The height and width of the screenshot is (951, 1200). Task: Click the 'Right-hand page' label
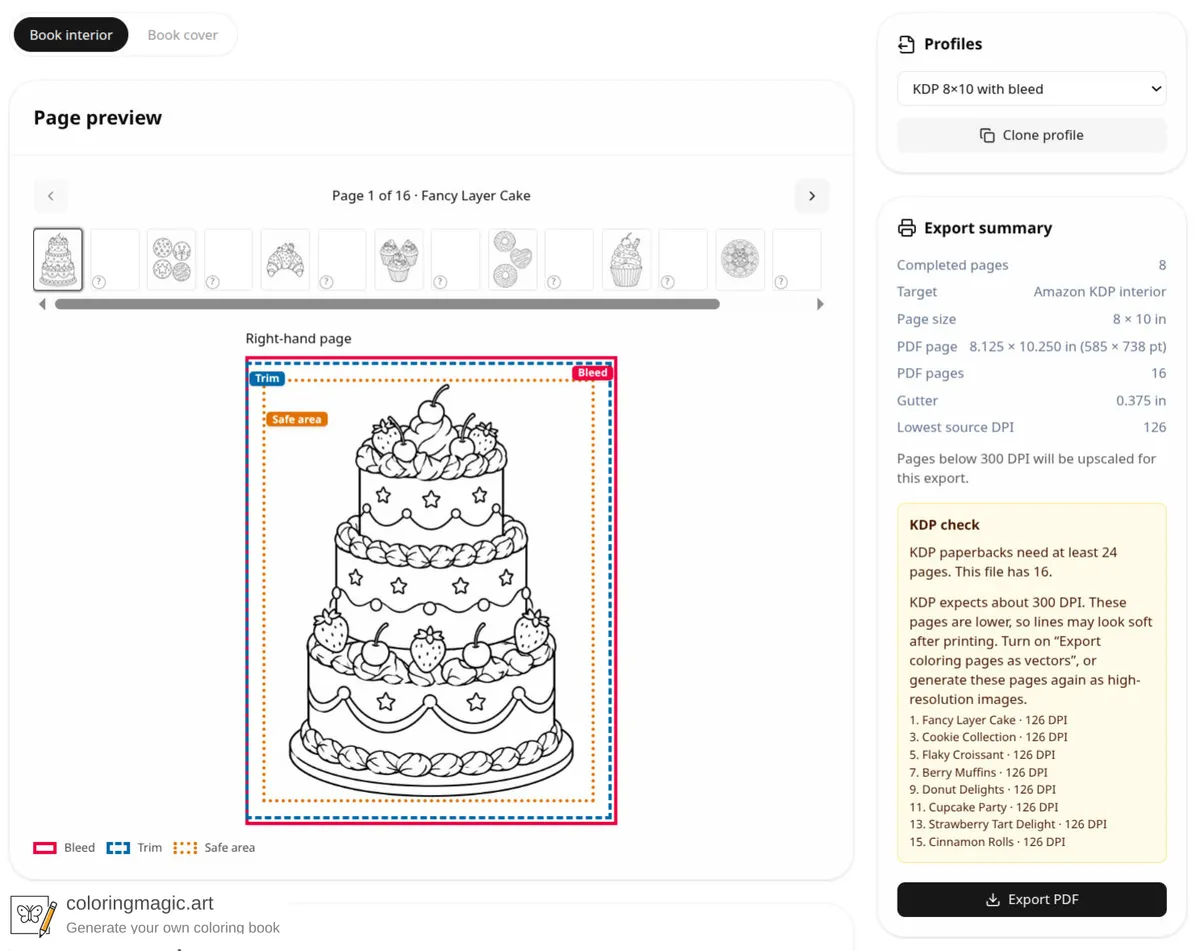tap(298, 338)
